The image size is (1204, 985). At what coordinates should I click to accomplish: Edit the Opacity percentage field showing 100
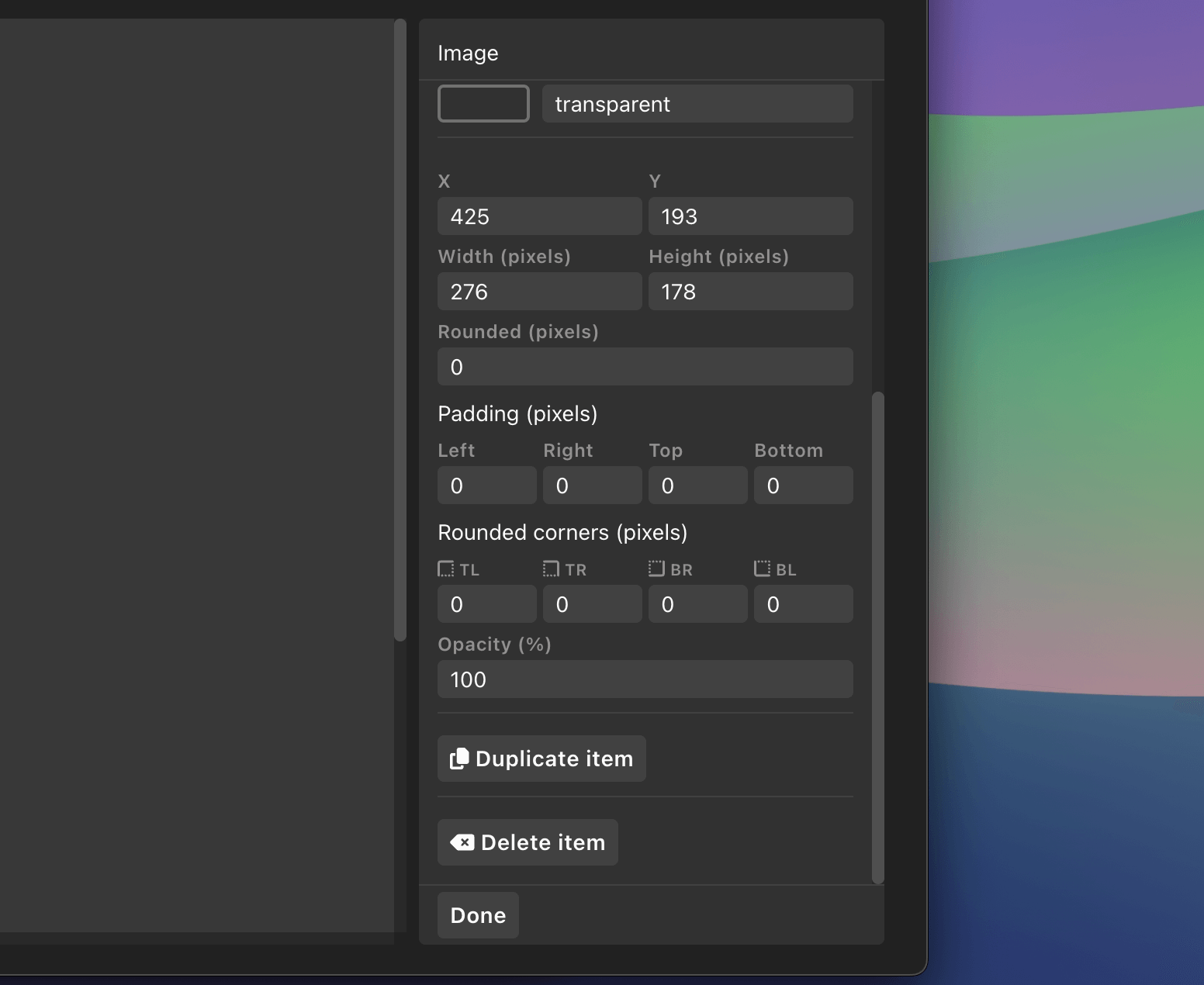645,679
